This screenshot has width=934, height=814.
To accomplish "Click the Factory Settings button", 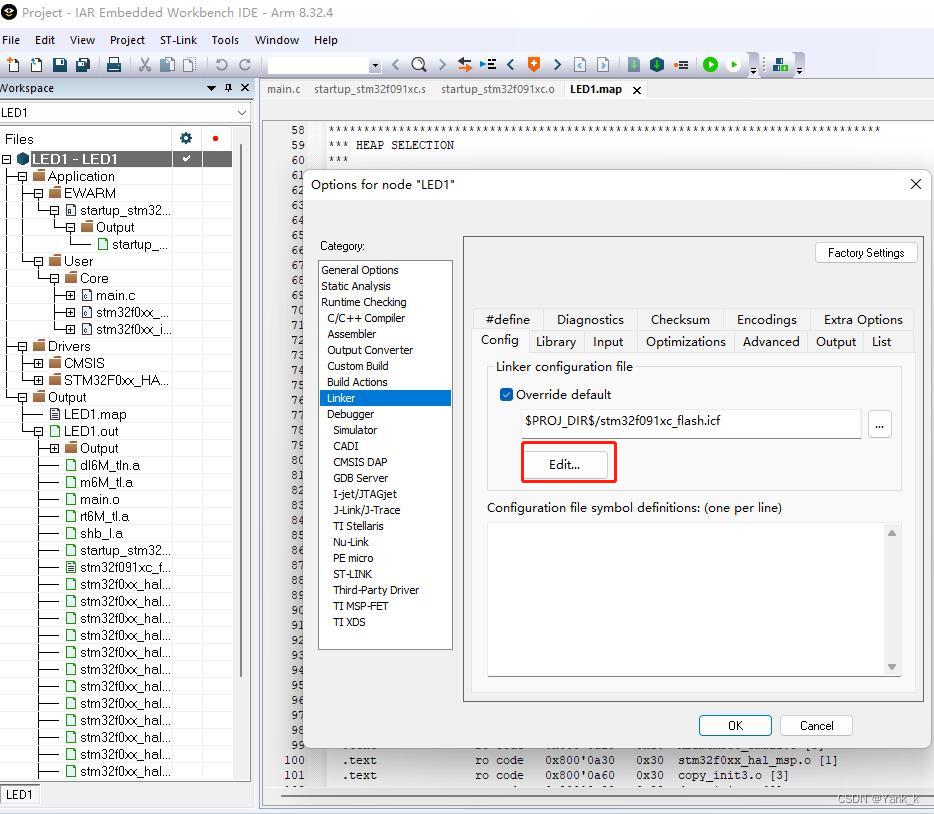I will [865, 252].
